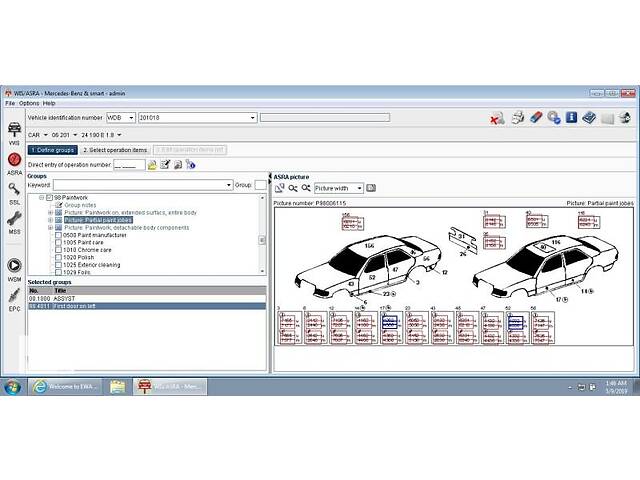
Task: Click the yellow folder icon beside operation number
Action: click(152, 165)
